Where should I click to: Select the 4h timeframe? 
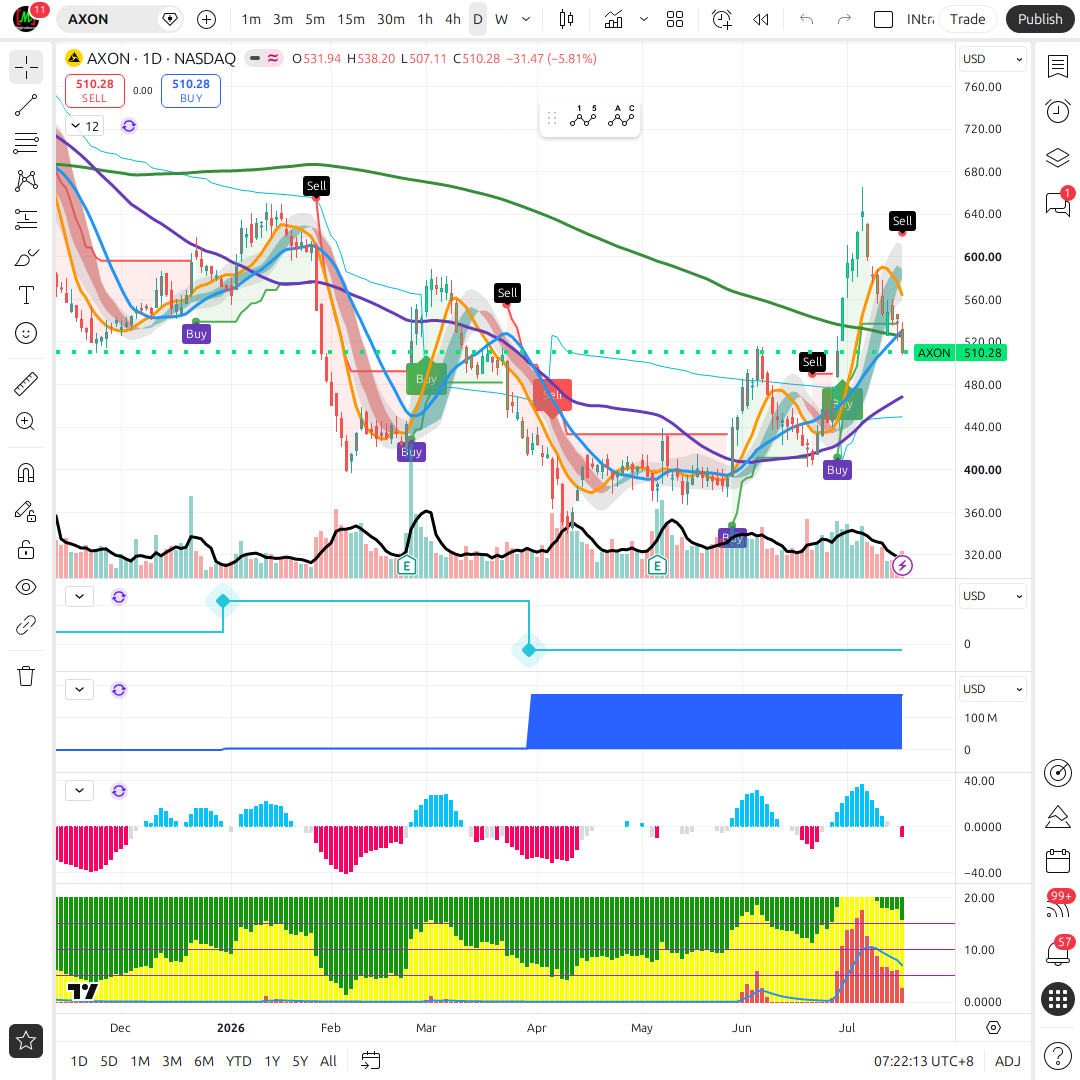click(x=453, y=19)
